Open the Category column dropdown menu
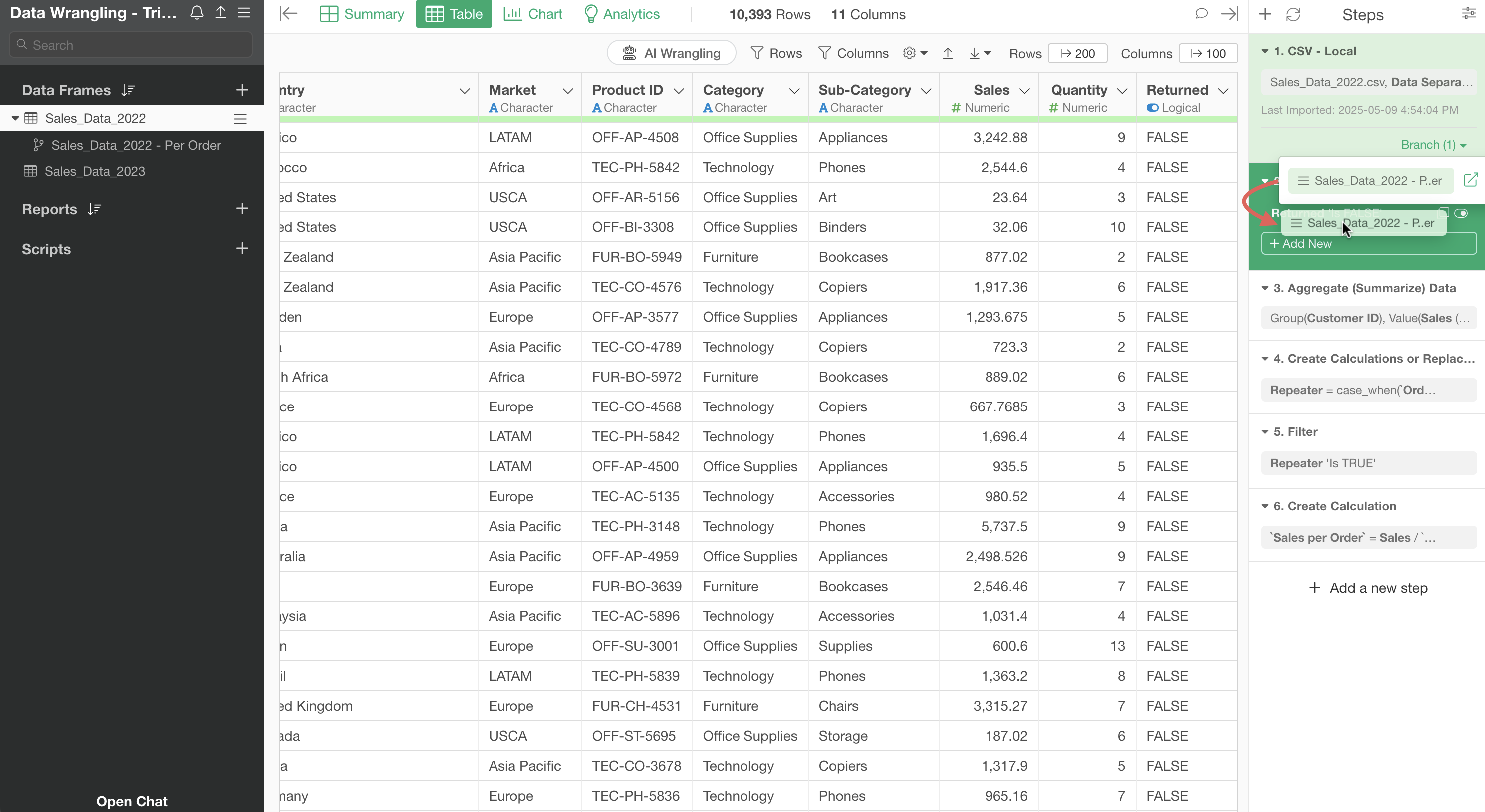Screen dimensions: 1485x812 (x=794, y=90)
